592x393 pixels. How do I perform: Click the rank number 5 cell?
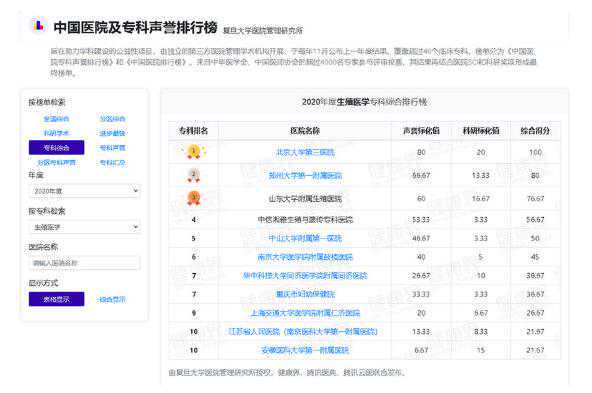click(194, 238)
